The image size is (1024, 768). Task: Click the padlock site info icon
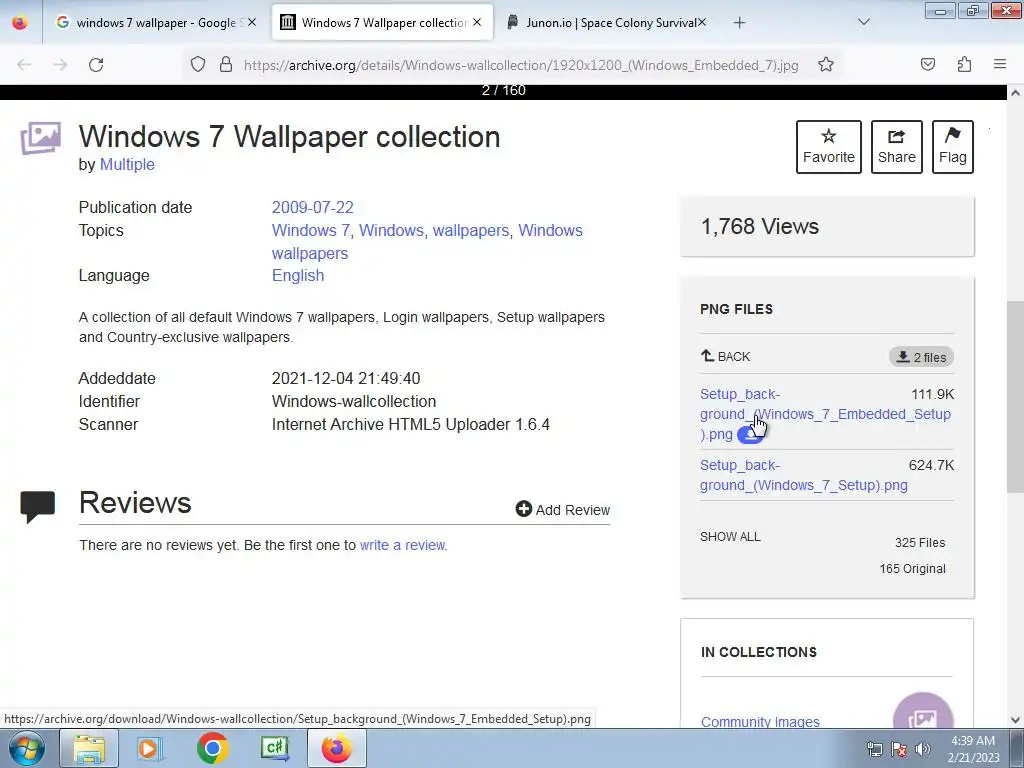pos(226,65)
